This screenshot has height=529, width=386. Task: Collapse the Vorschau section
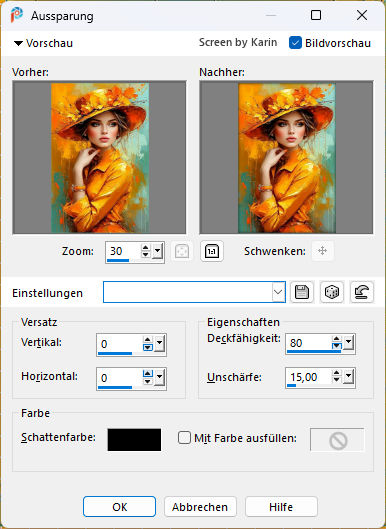pos(18,43)
